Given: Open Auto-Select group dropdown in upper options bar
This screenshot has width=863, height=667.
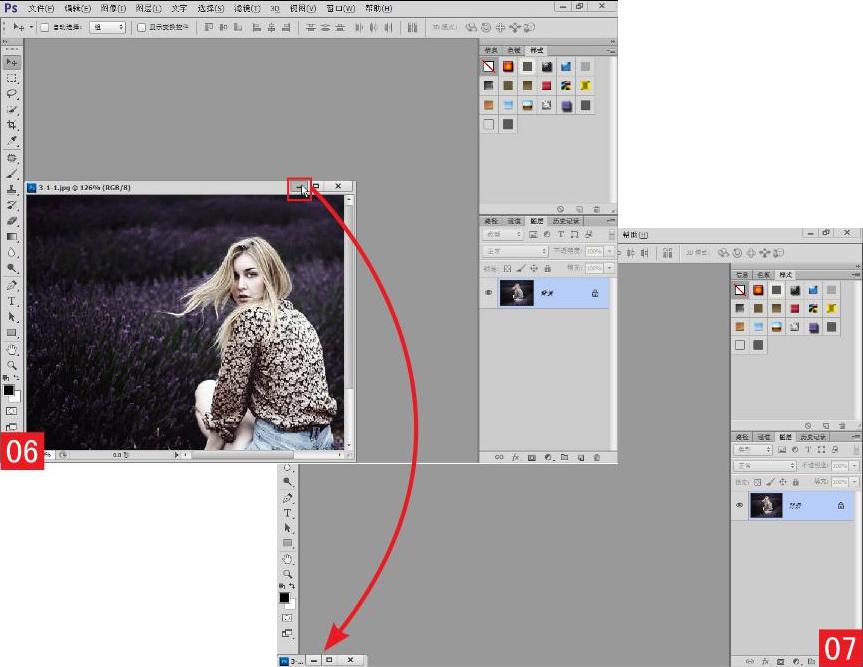Looking at the screenshot, I should pos(107,27).
